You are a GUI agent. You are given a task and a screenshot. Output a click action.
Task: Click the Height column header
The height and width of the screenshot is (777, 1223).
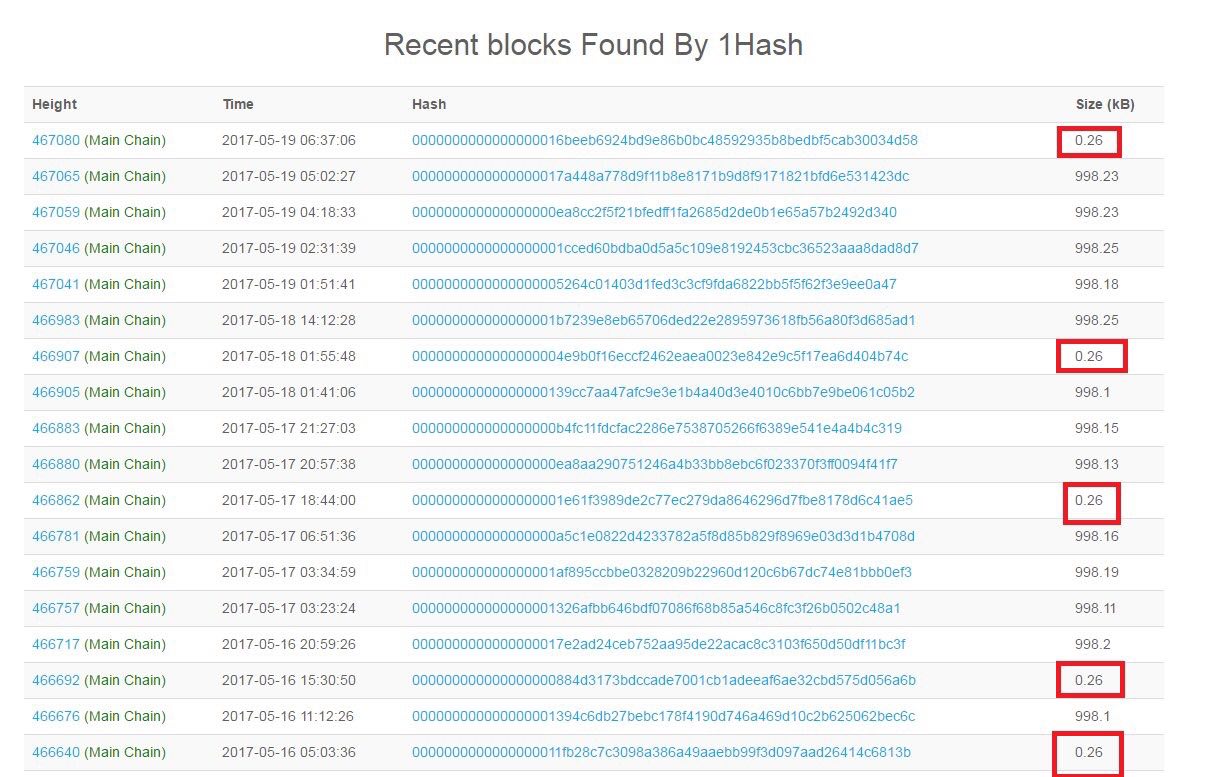(54, 104)
